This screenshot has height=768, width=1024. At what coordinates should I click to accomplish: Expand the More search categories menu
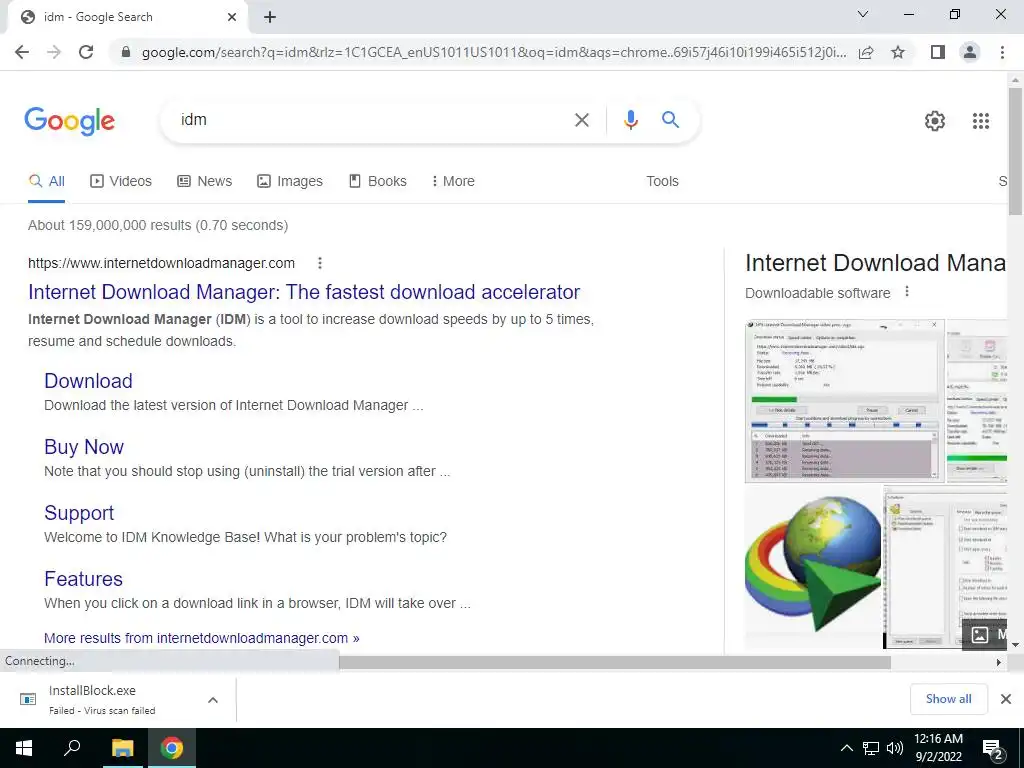[x=453, y=182]
